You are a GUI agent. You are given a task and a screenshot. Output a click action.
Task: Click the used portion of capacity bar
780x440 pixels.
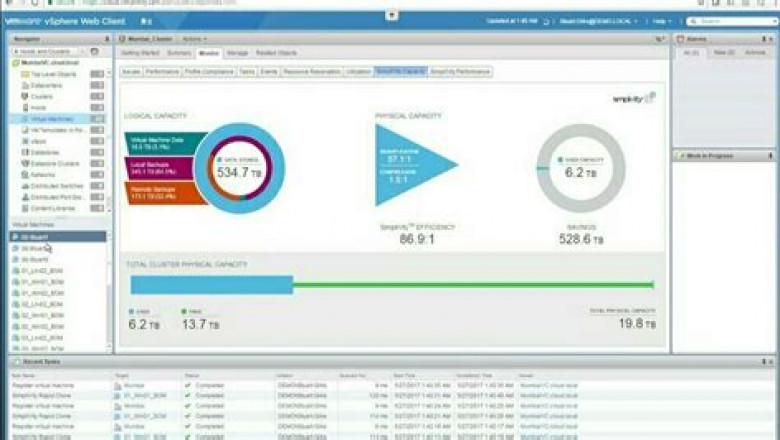211,285
